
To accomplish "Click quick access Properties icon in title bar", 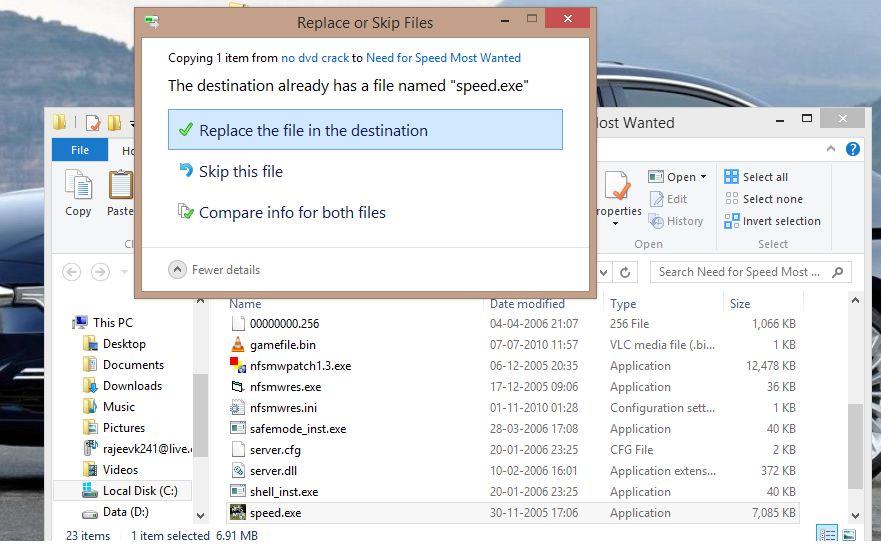I will pyautogui.click(x=93, y=122).
